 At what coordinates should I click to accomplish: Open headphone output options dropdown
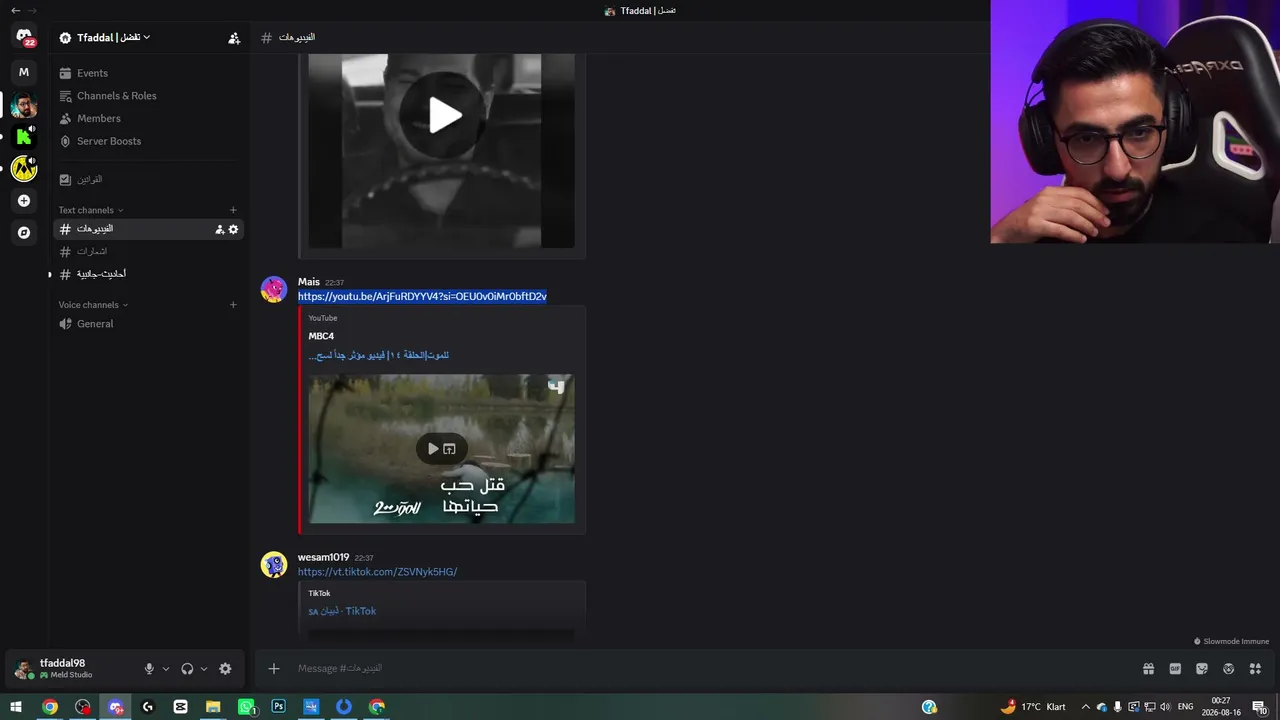click(204, 669)
